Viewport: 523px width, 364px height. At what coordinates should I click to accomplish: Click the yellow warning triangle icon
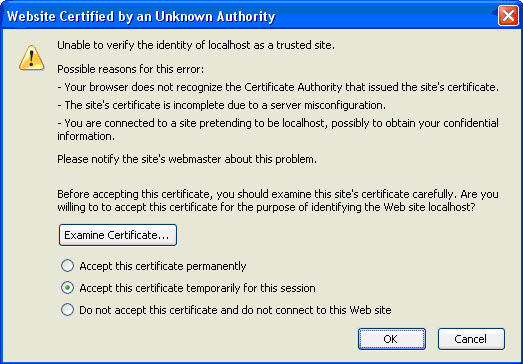click(31, 58)
